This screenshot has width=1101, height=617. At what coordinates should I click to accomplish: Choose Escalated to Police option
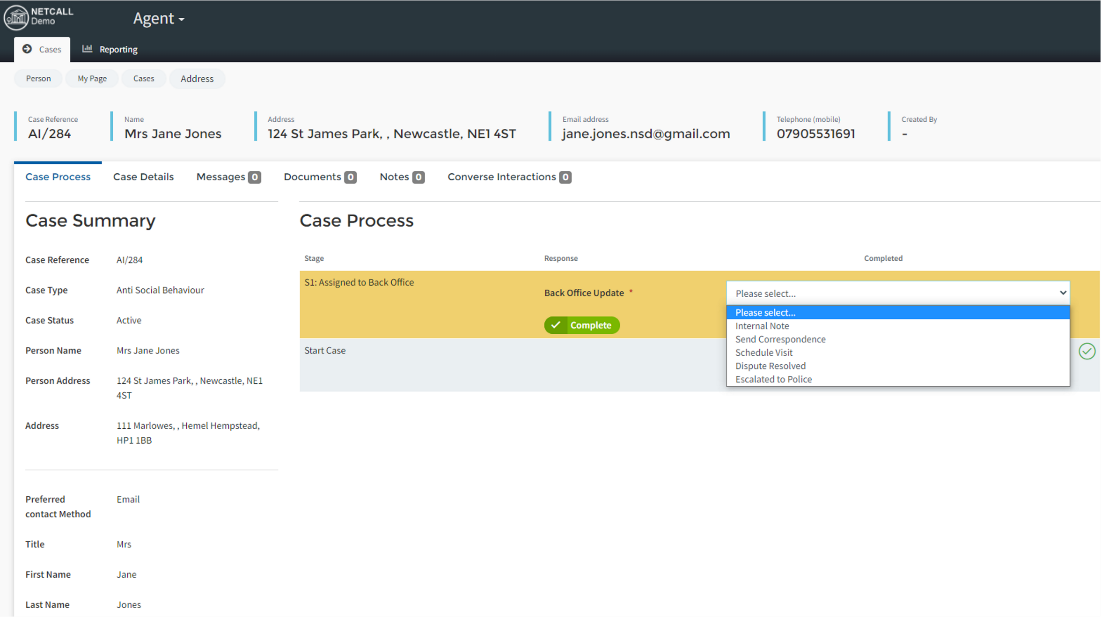[x=773, y=379]
